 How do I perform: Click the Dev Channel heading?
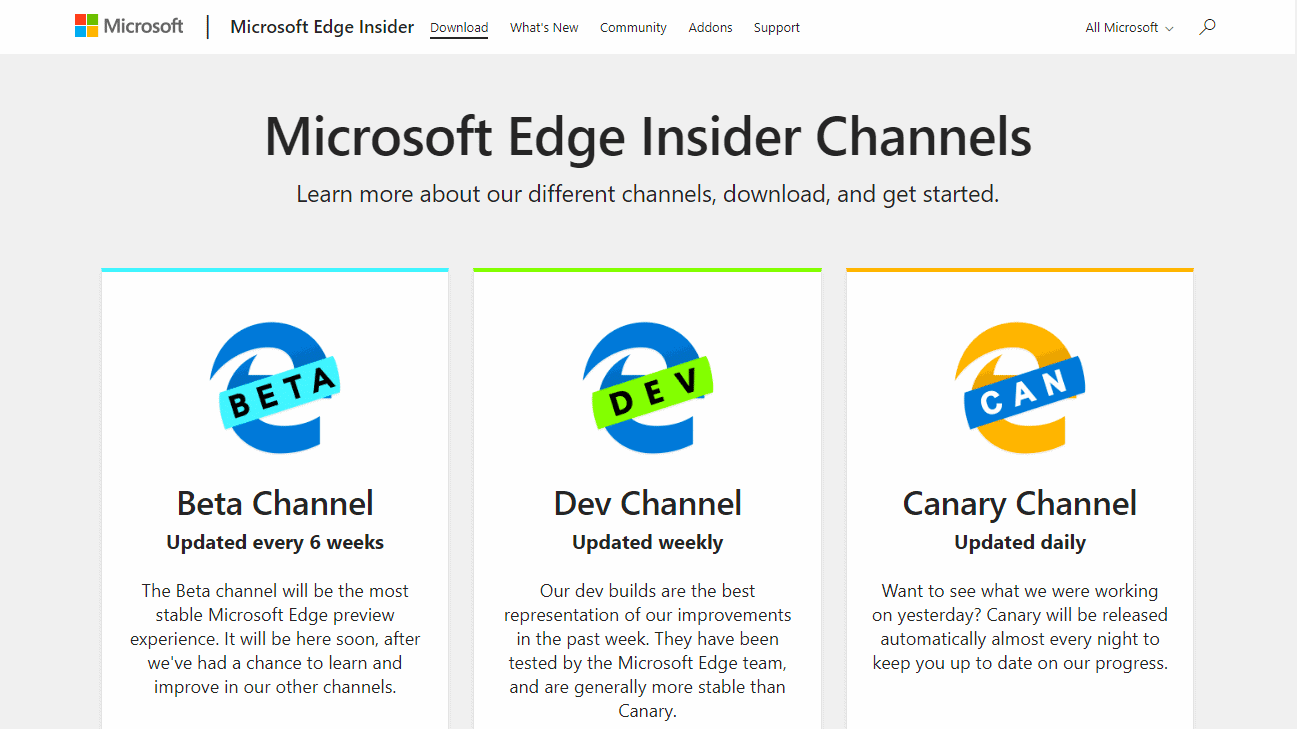(x=647, y=503)
